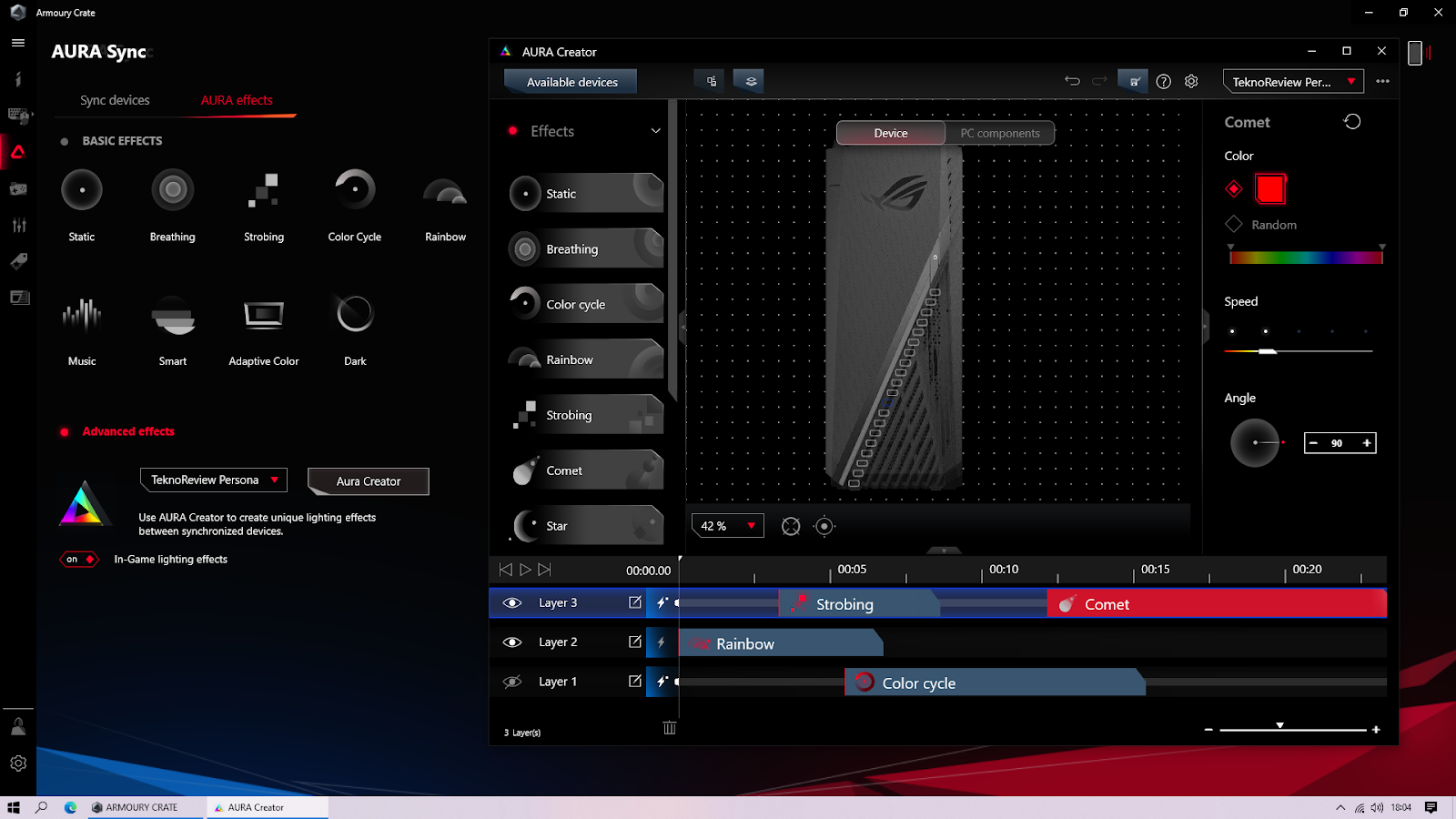Select the Basic Effects radio button

(x=65, y=141)
